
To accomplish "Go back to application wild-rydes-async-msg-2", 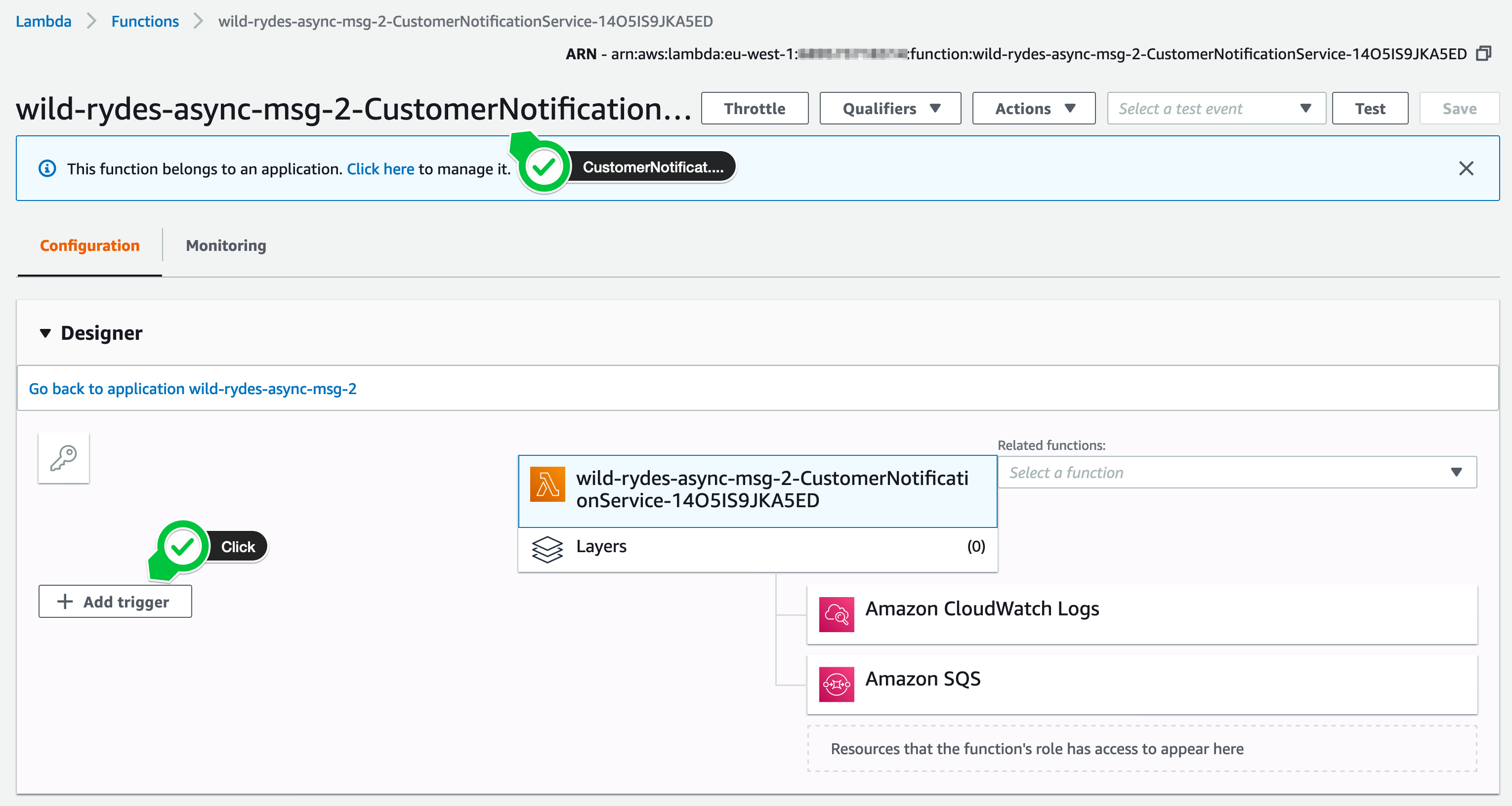I will pos(193,389).
